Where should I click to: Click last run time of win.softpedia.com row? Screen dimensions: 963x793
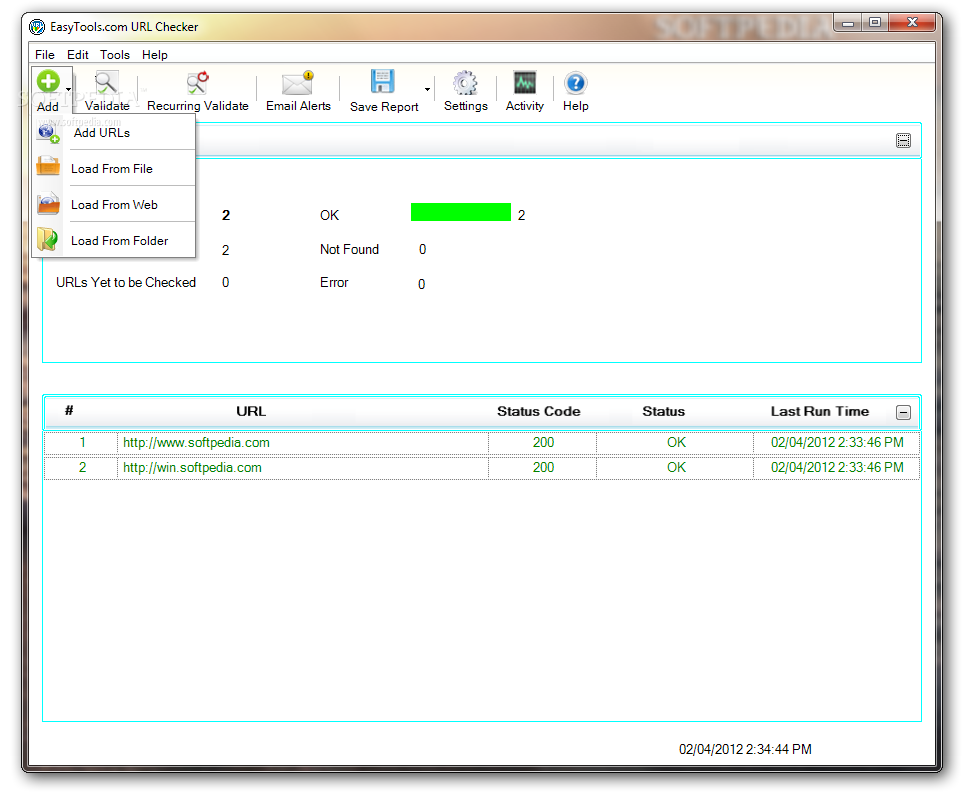(837, 467)
